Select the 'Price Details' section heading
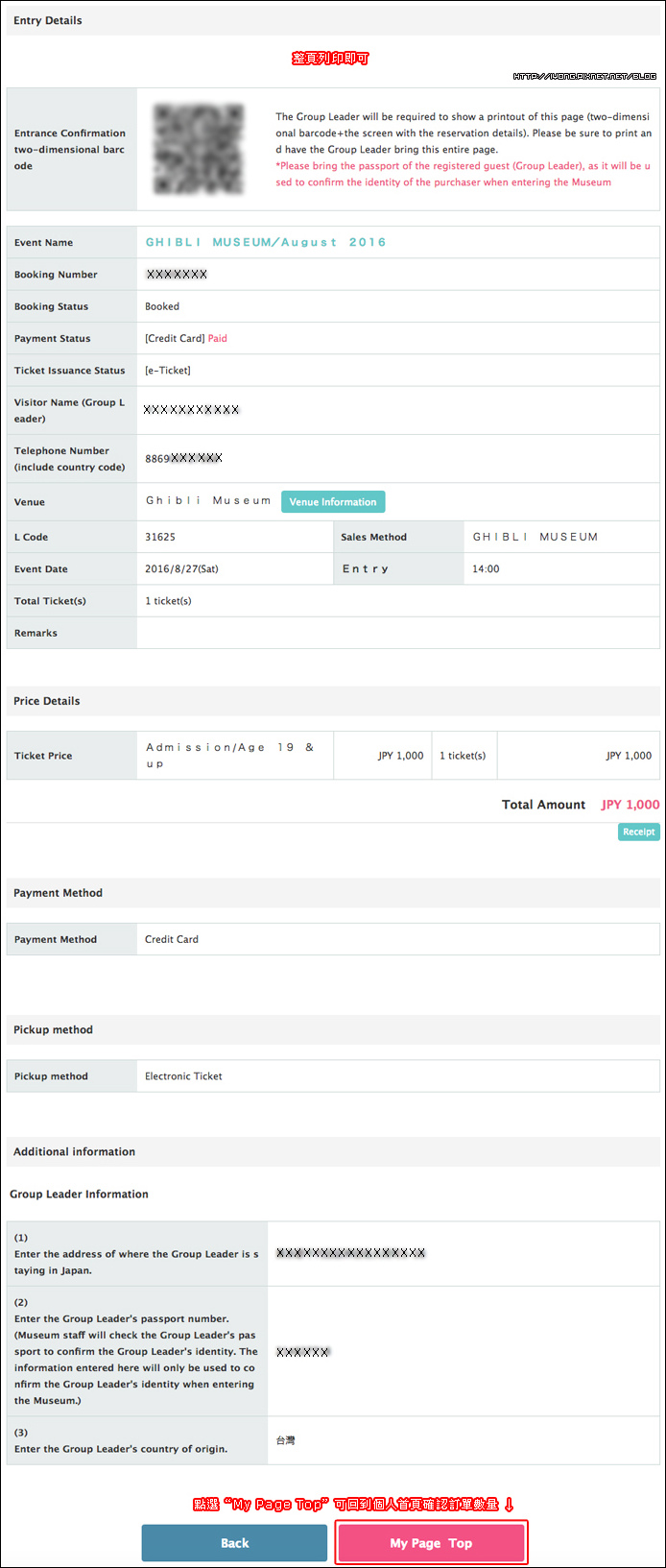This screenshot has width=666, height=1568. pos(47,701)
